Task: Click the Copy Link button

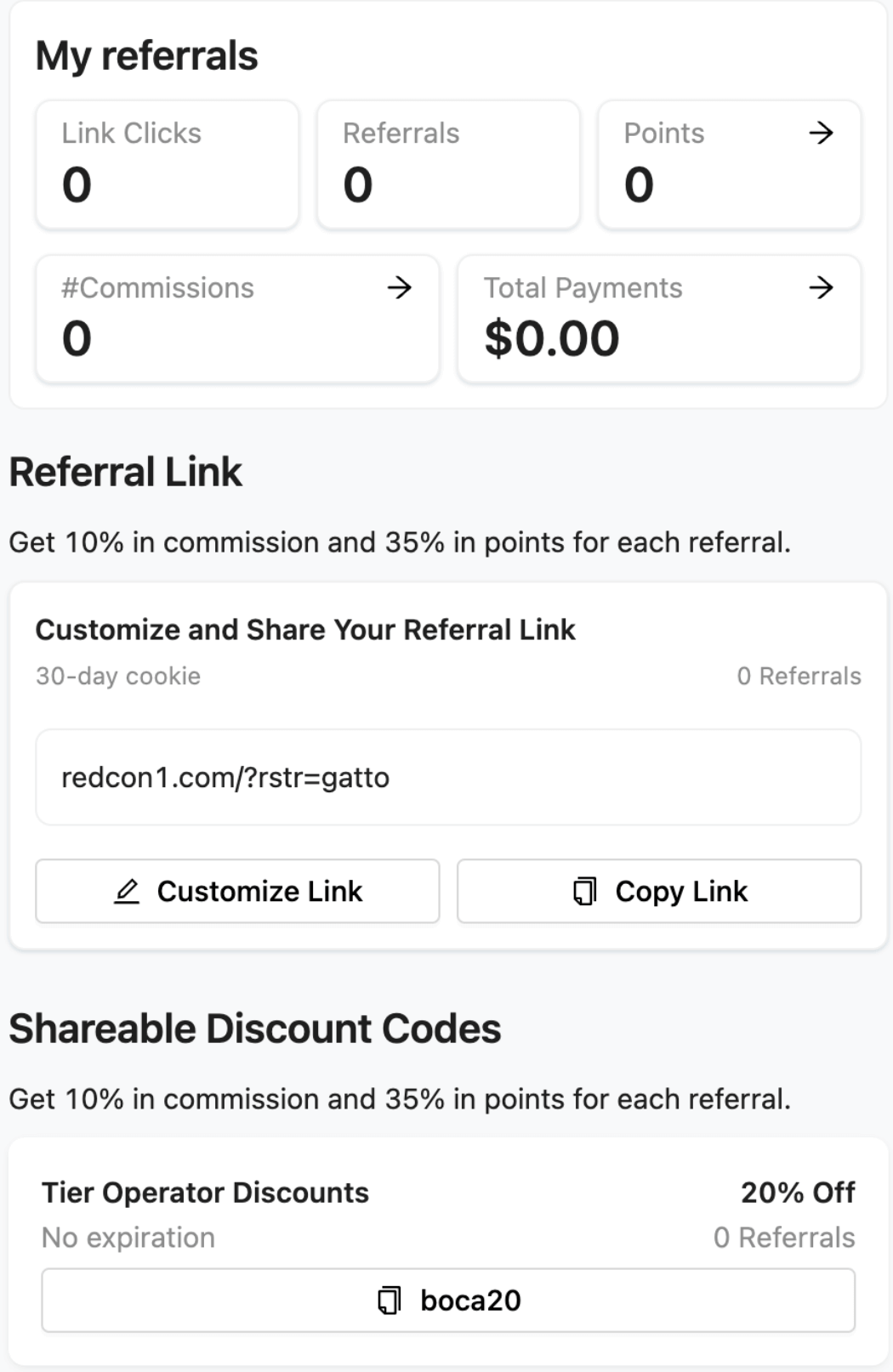Action: (x=659, y=891)
